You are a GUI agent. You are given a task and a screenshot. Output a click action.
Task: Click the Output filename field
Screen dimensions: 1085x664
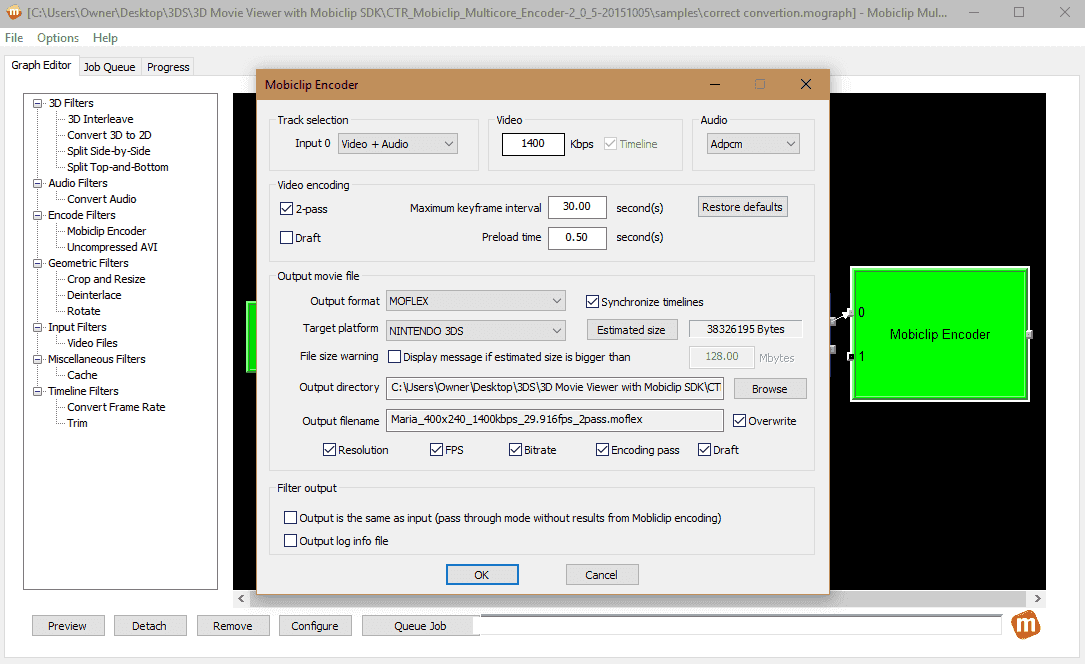tap(555, 420)
